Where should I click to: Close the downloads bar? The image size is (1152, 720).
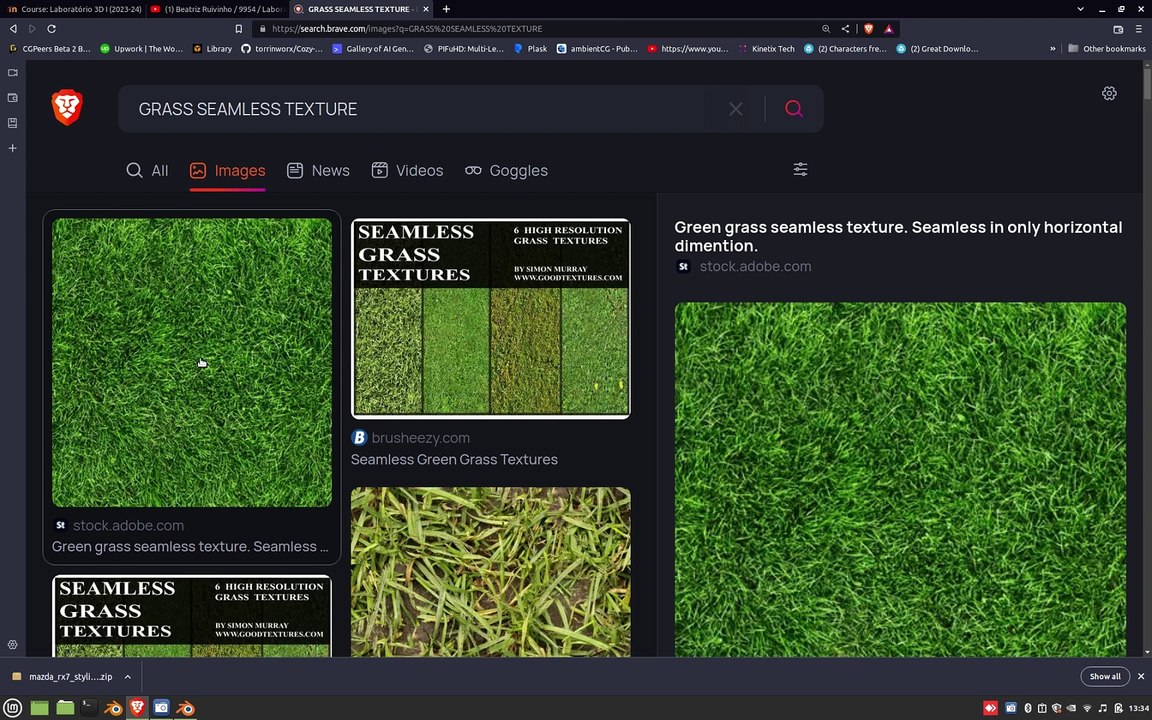tap(1140, 676)
